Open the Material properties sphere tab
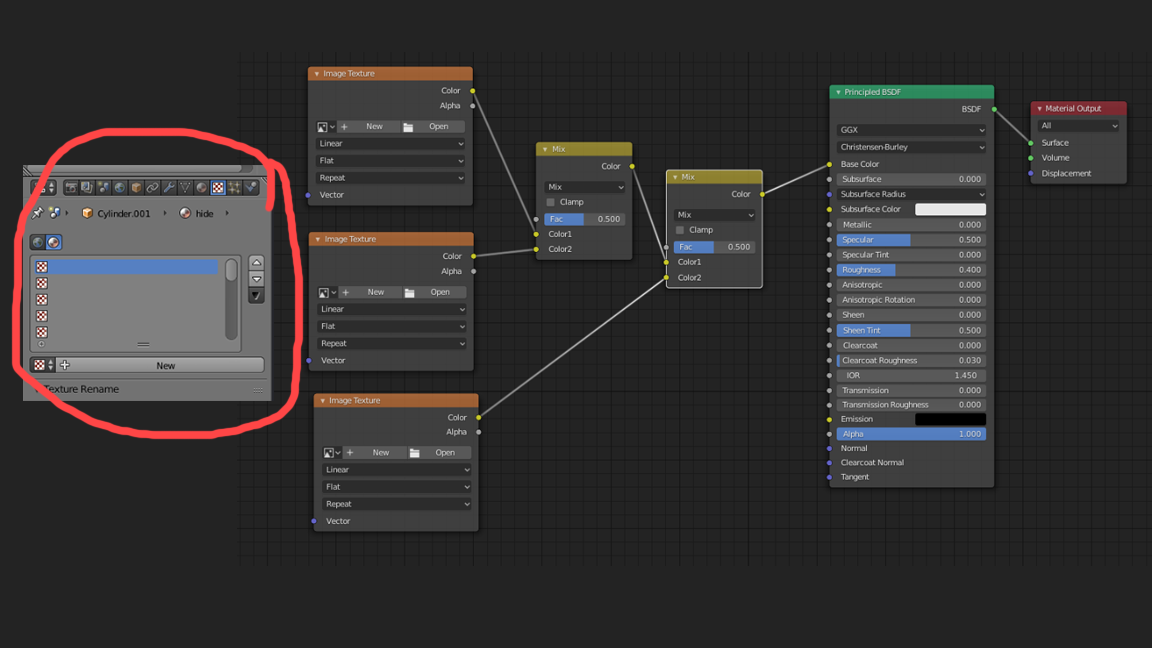 (x=201, y=187)
